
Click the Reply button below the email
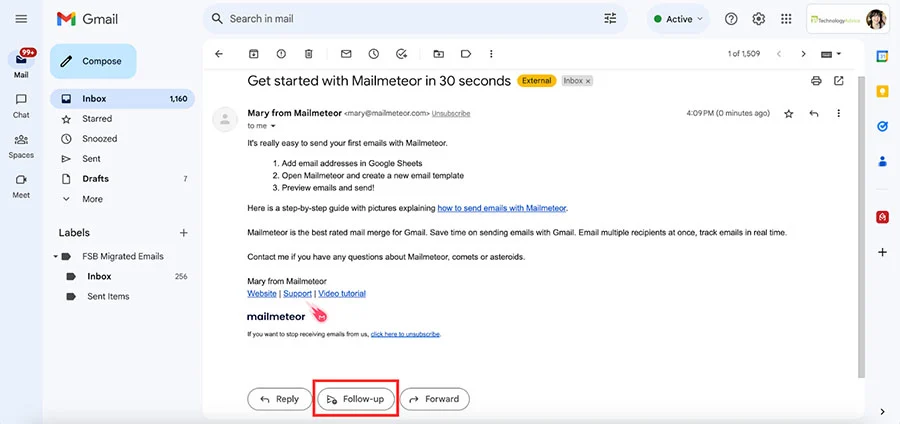coord(280,399)
